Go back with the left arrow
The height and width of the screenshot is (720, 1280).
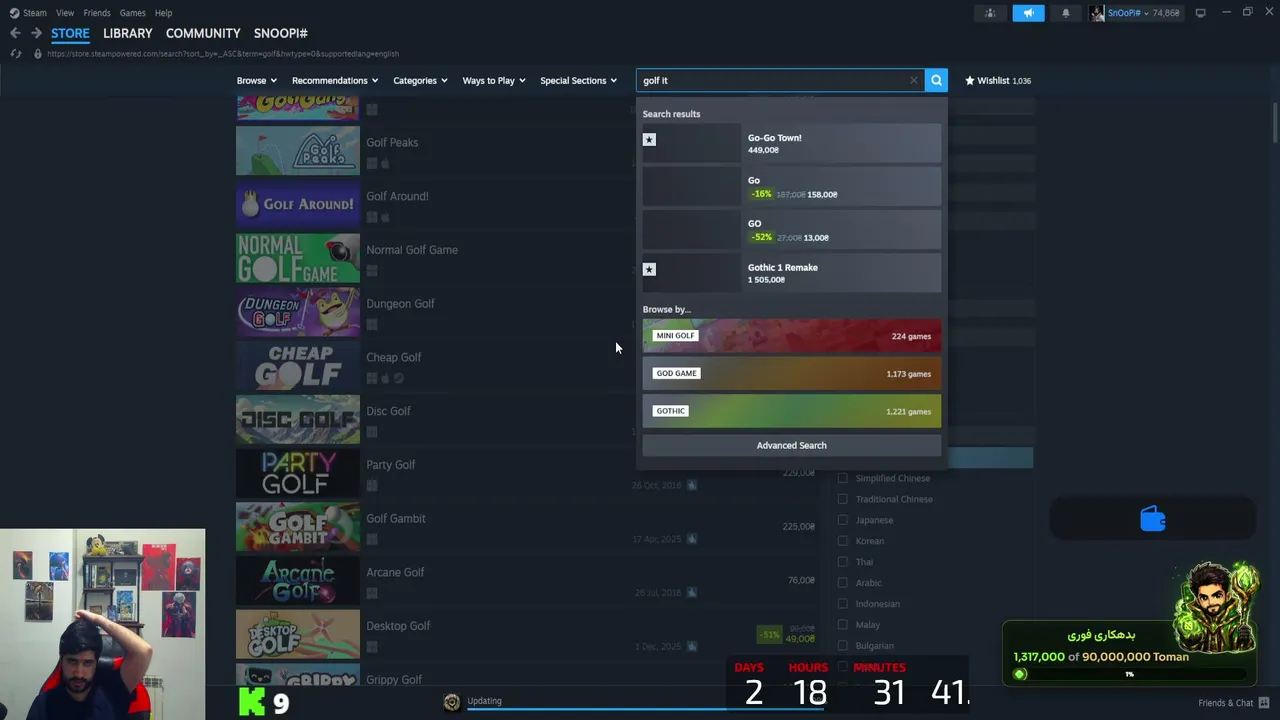point(15,33)
